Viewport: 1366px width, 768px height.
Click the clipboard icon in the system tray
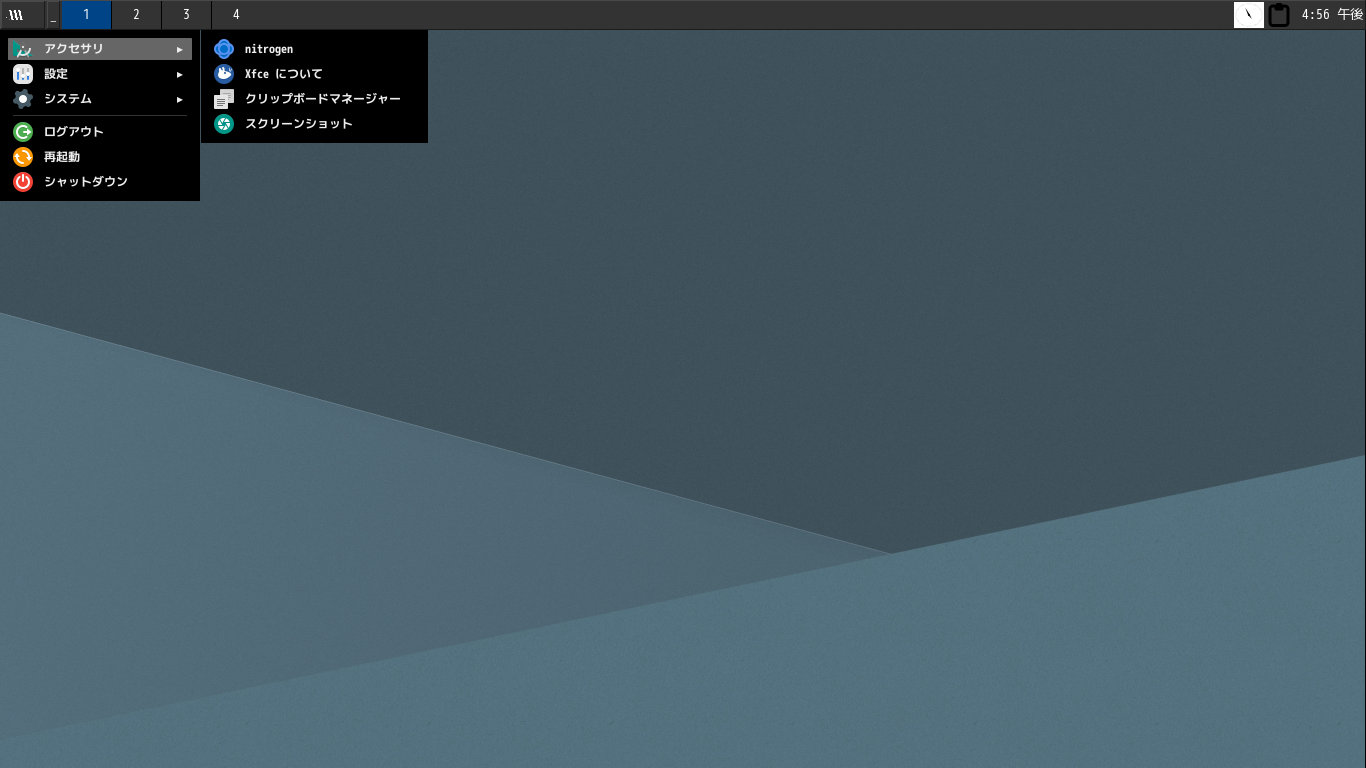[x=1279, y=15]
